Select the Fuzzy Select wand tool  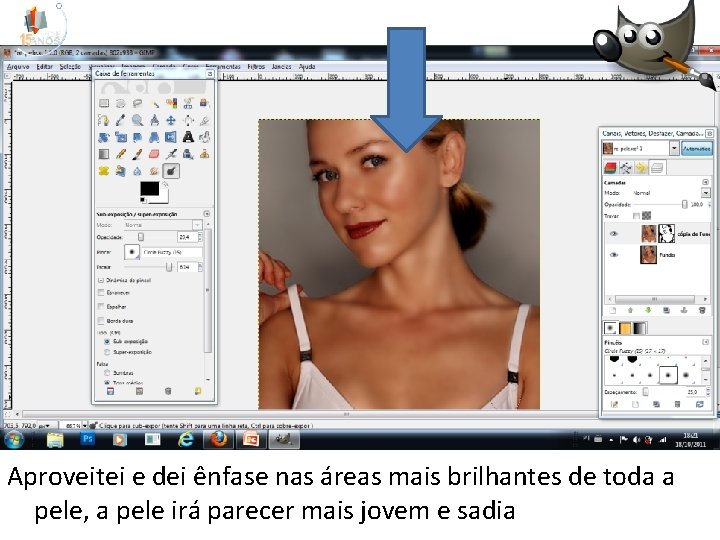tap(154, 103)
